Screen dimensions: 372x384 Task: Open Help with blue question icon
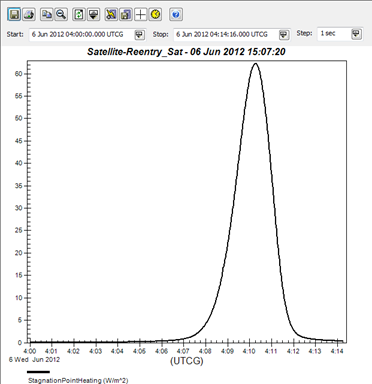[x=176, y=14]
